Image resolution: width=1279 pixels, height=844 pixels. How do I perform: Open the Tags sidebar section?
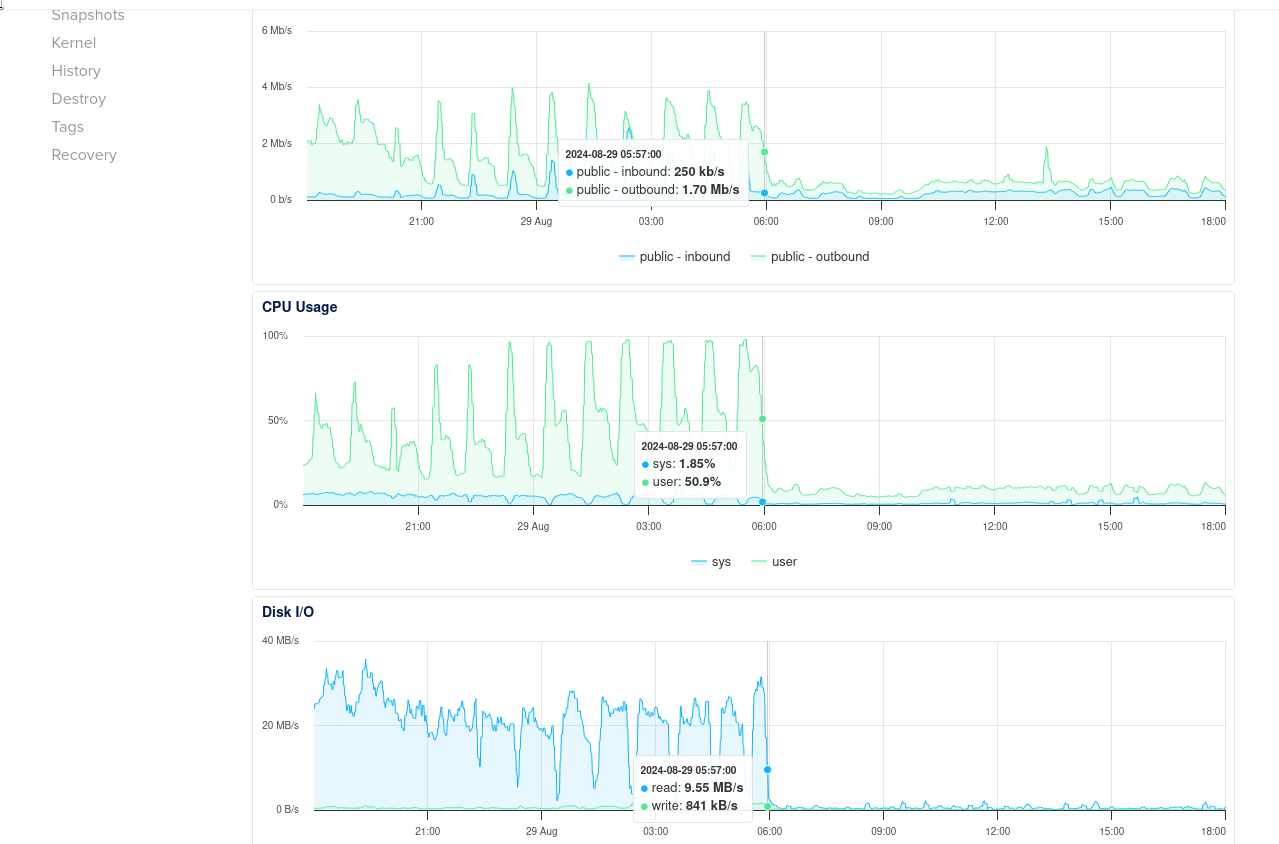[x=68, y=127]
